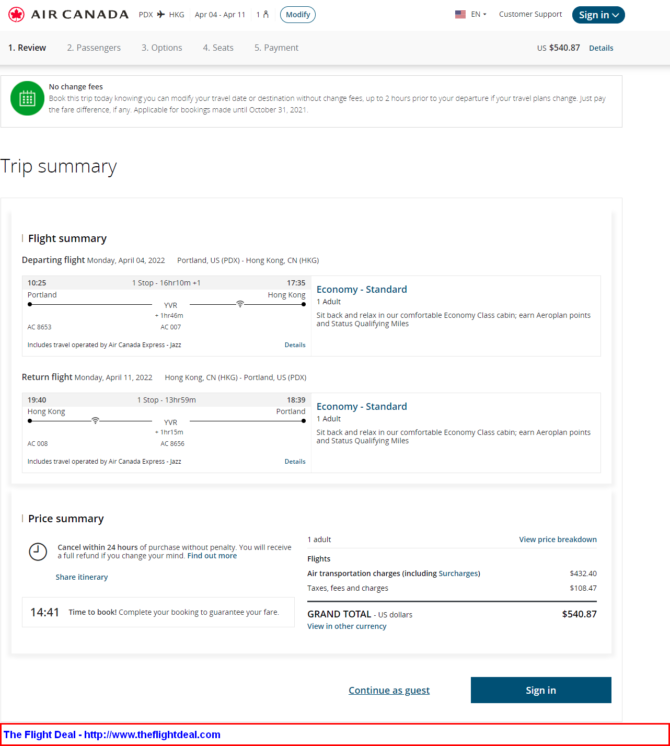The width and height of the screenshot is (670, 746).
Task: Go to the 5. Payment step
Action: coord(276,48)
